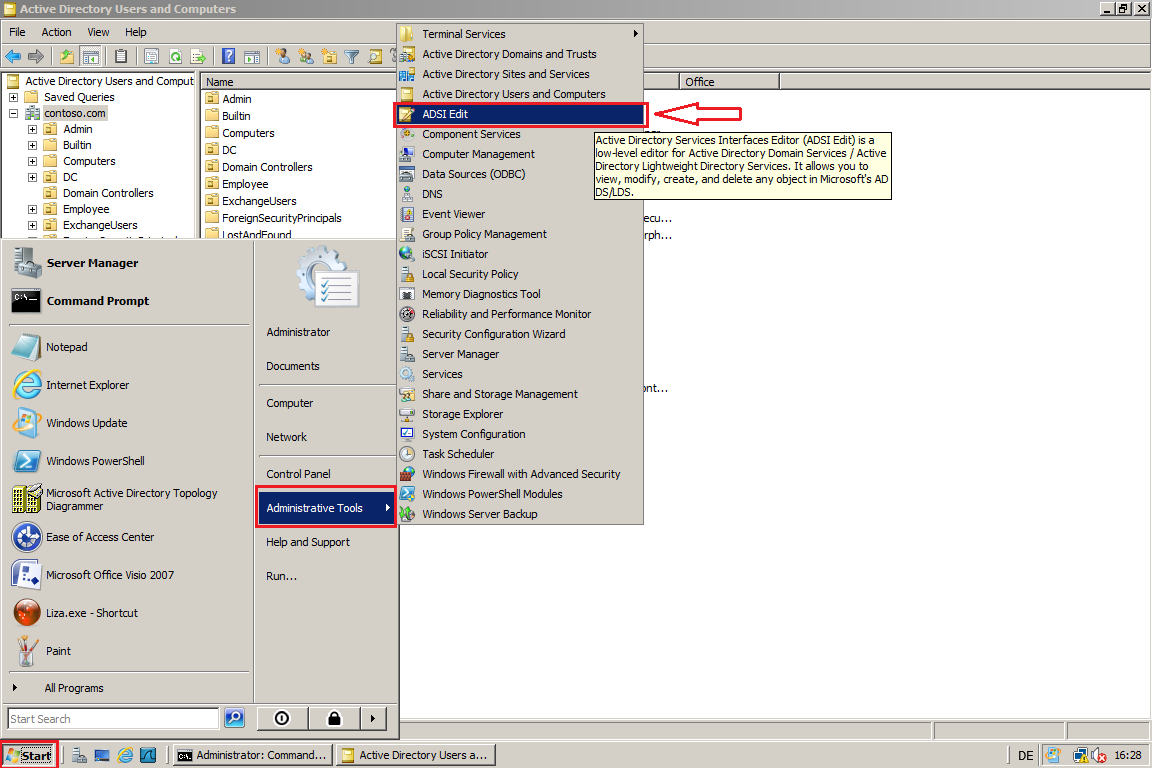Click the network tray icon

[x=1081, y=755]
